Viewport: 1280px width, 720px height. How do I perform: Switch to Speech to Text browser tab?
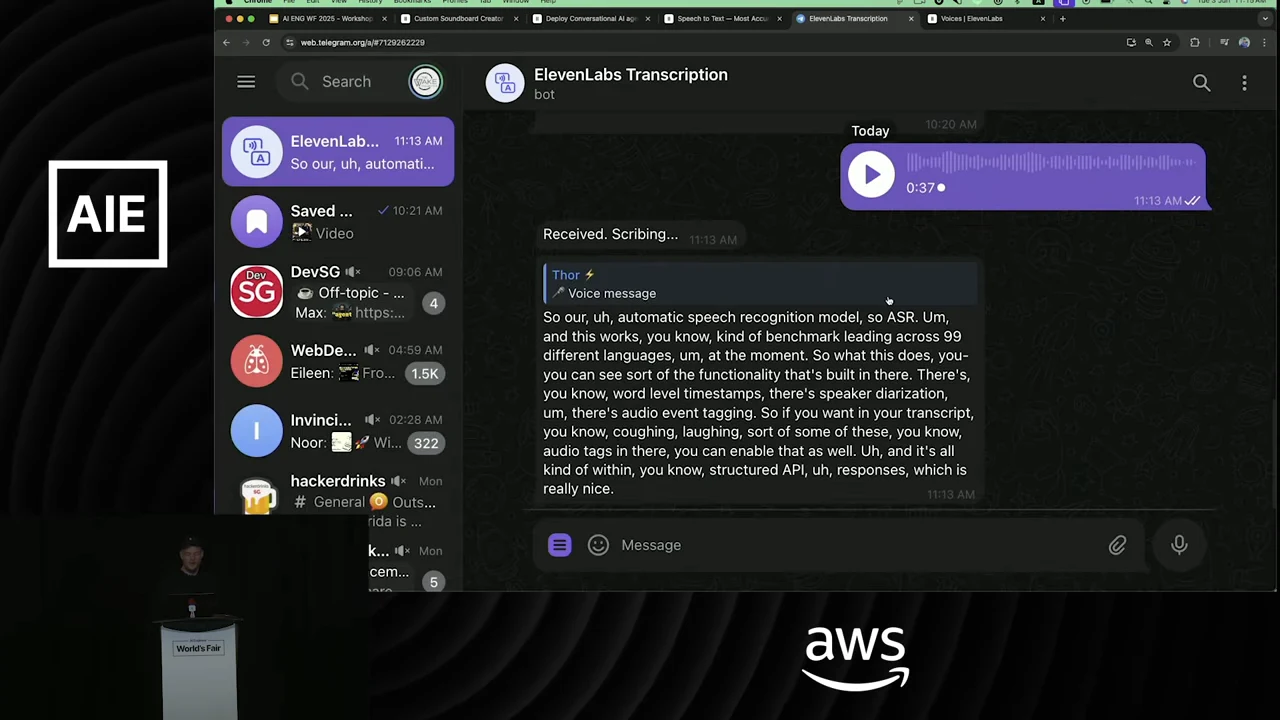pyautogui.click(x=722, y=18)
